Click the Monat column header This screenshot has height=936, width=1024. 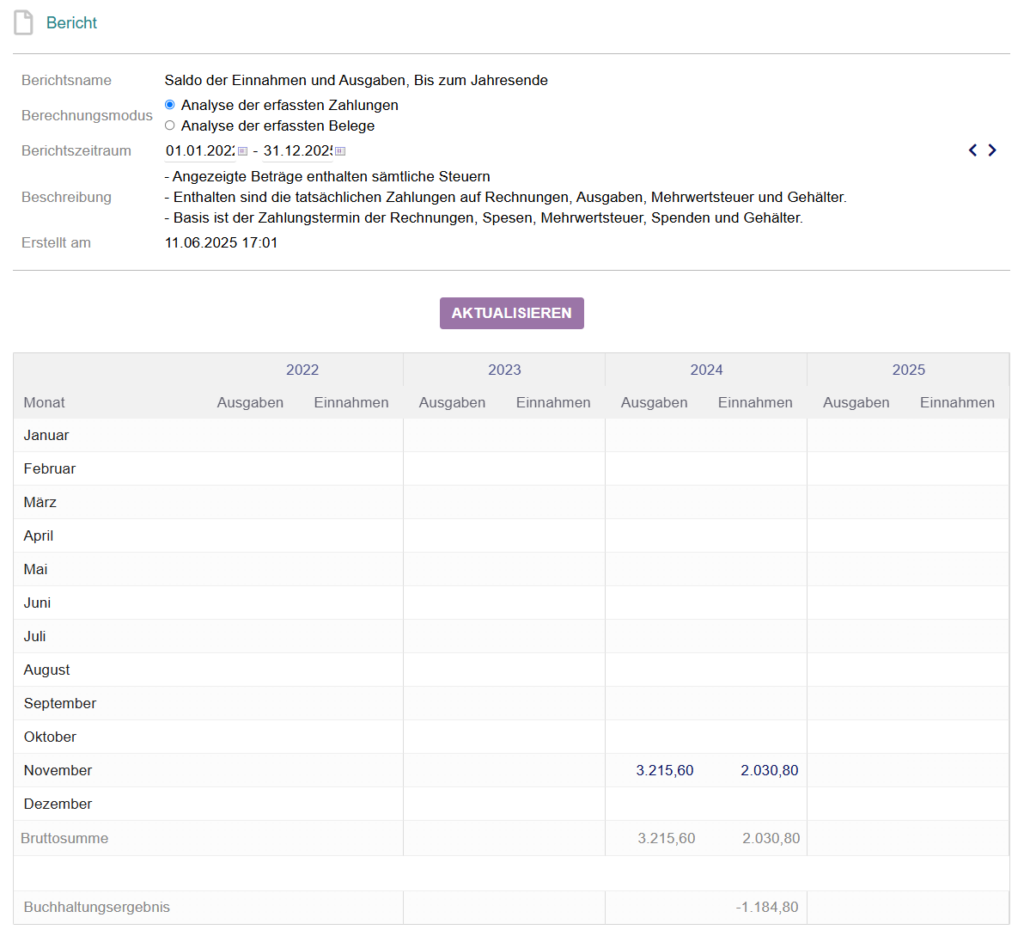tap(44, 403)
